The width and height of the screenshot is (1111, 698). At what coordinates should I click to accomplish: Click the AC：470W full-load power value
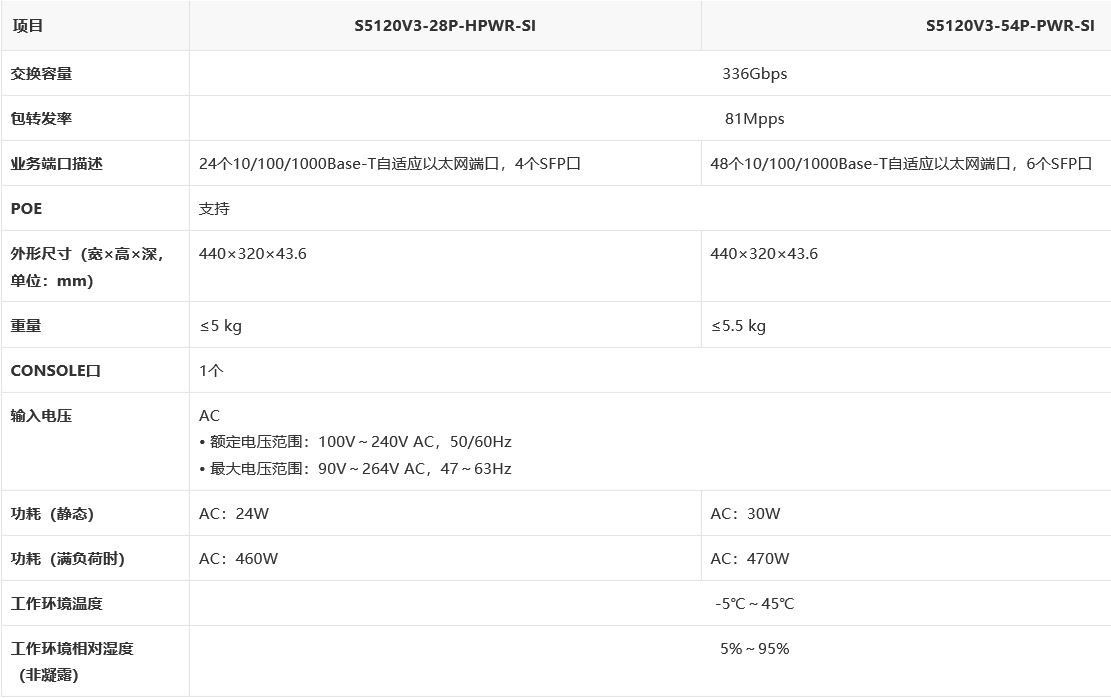click(x=749, y=559)
